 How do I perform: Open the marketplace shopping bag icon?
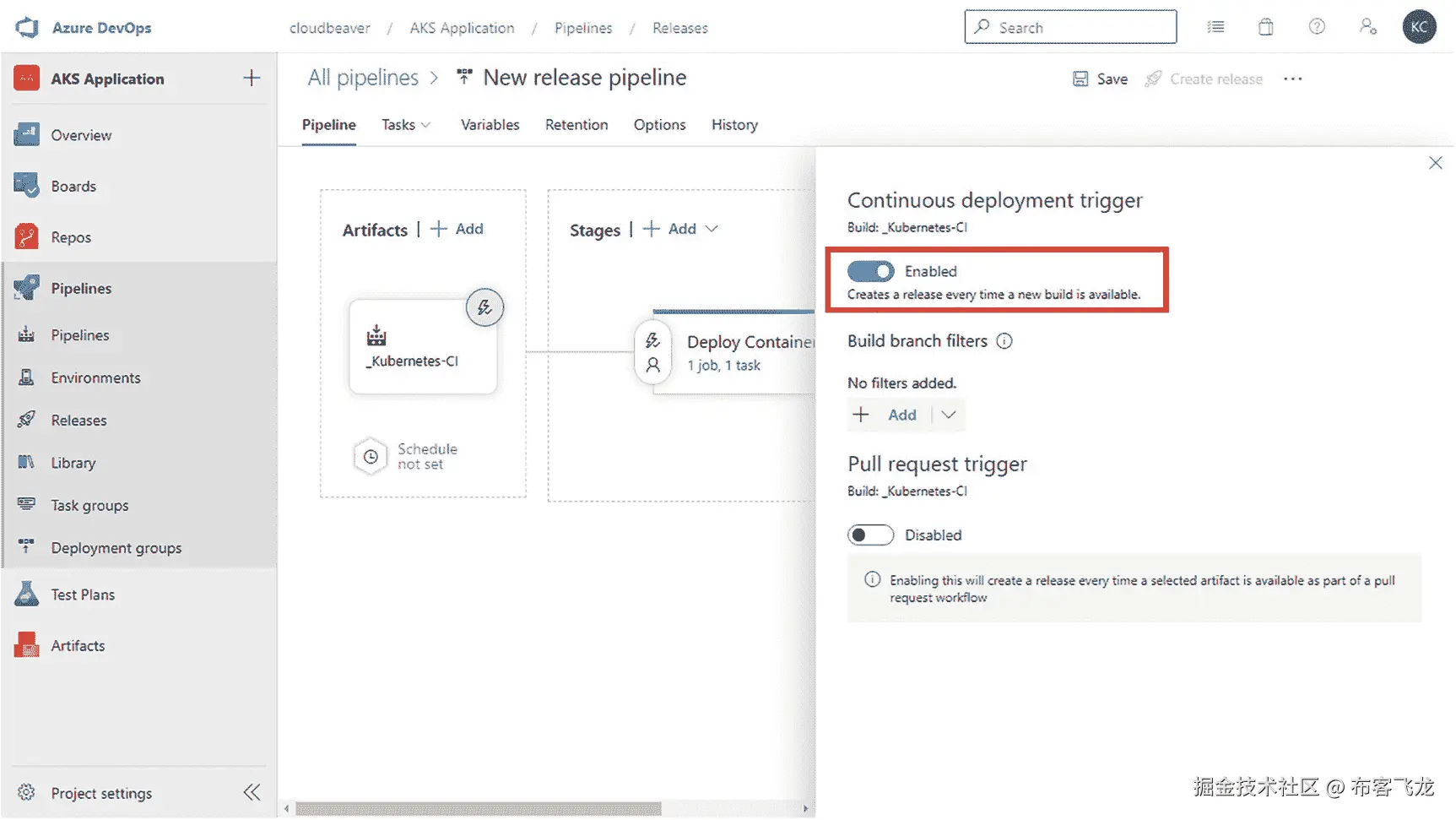(1266, 27)
